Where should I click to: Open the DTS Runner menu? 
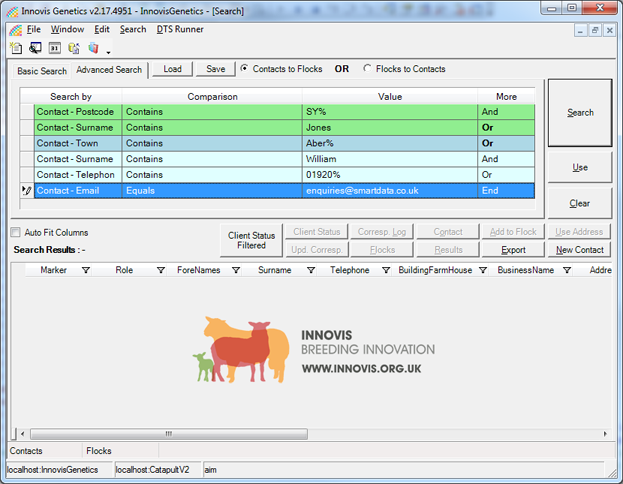tap(180, 29)
